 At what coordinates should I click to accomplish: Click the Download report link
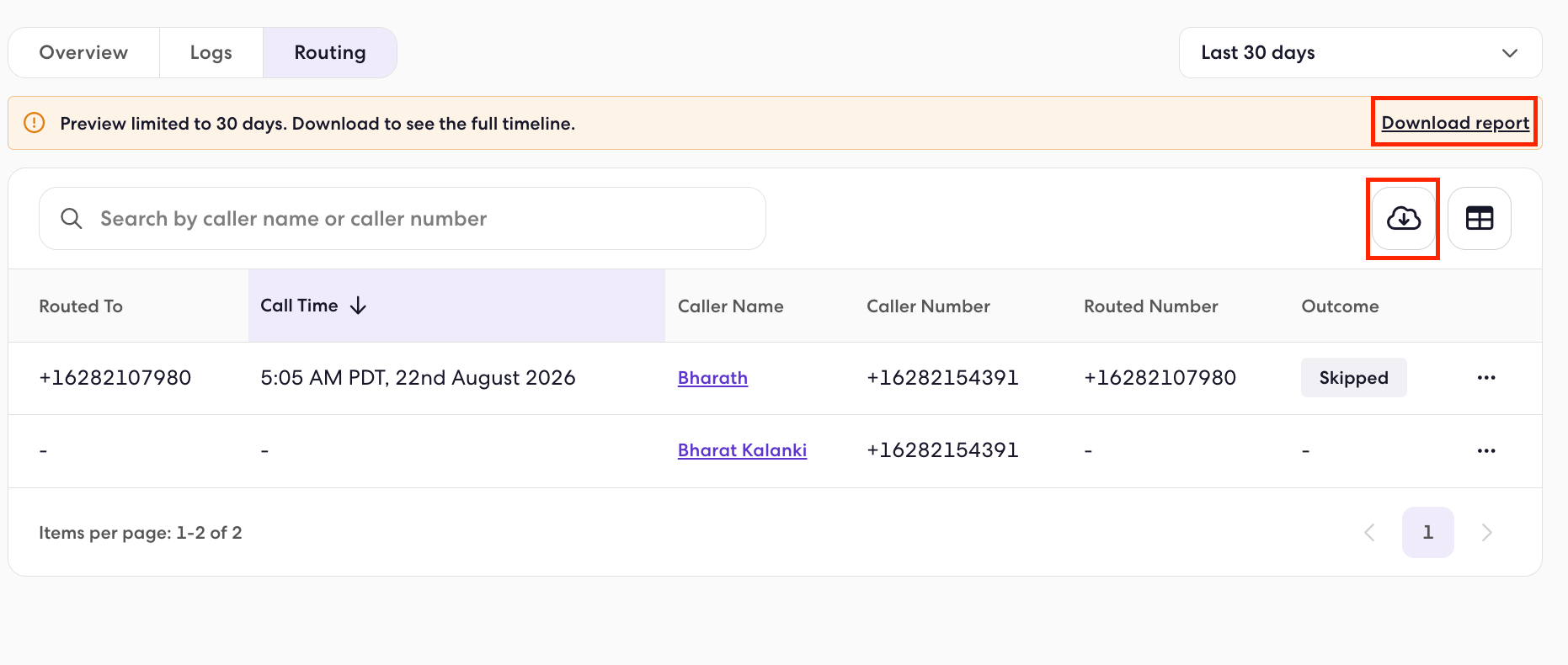[x=1455, y=123]
